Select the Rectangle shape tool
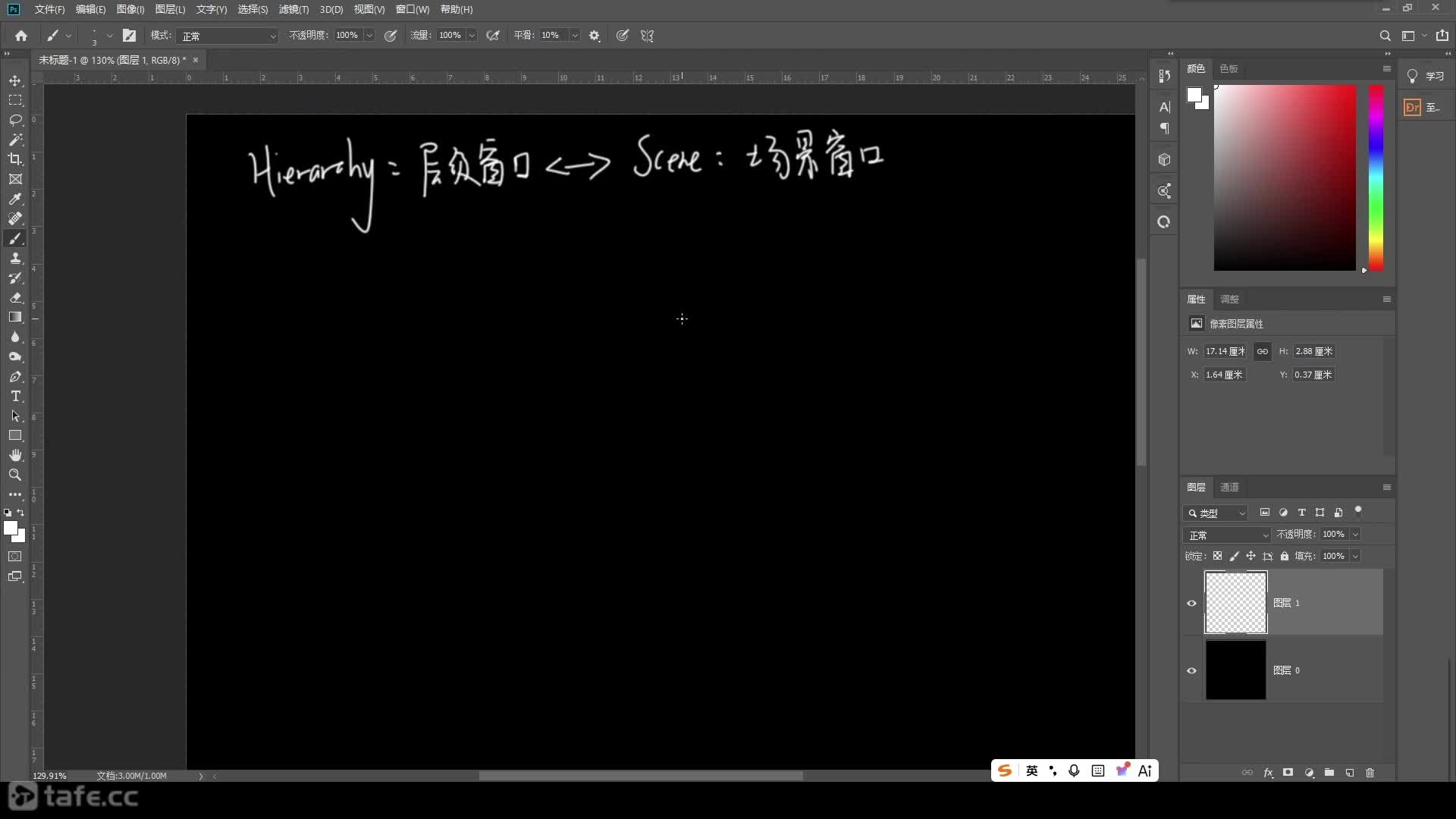The image size is (1456, 819). tap(15, 435)
